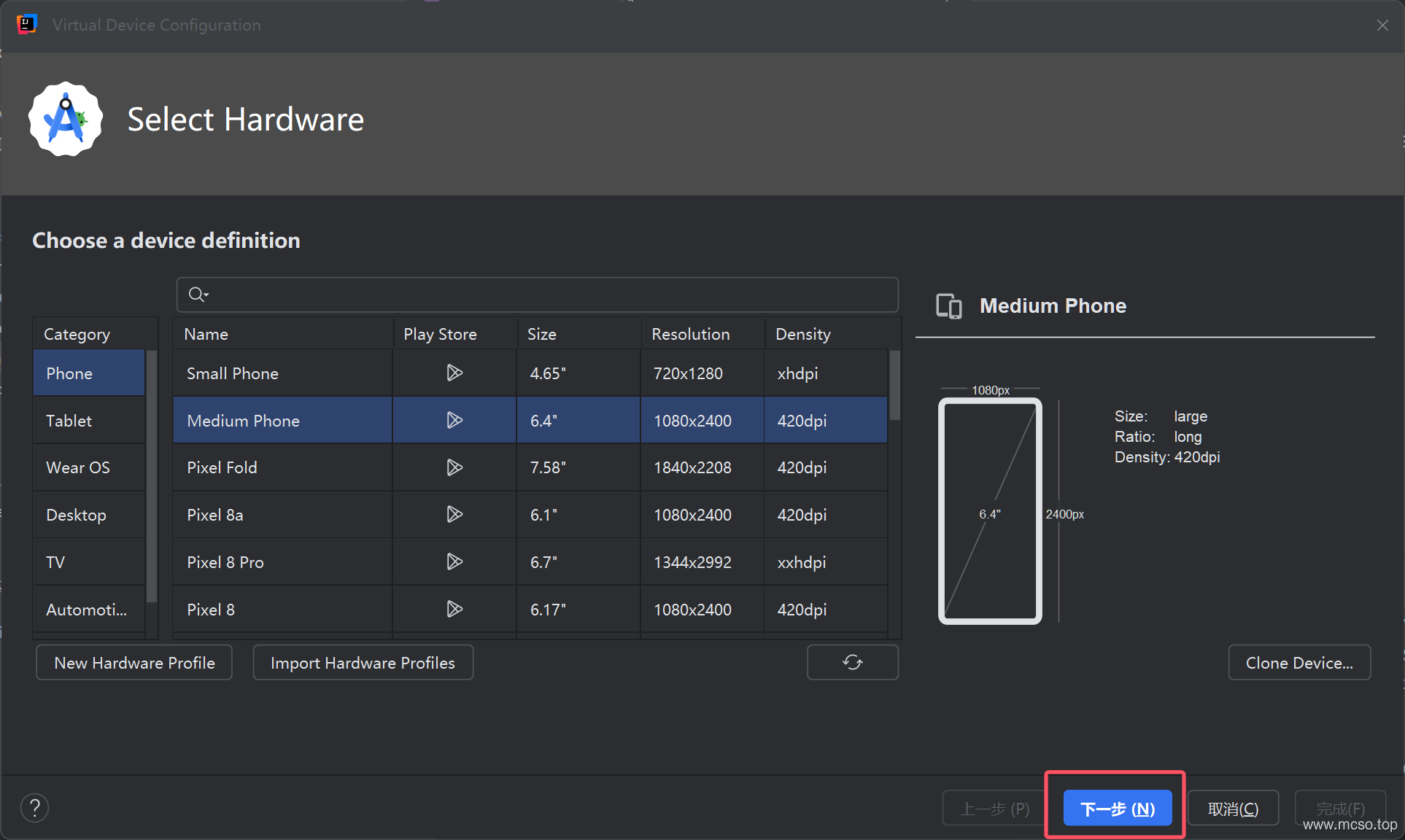Click the device table vertical scrollbar
Screen dimensions: 1405x840
point(894,386)
